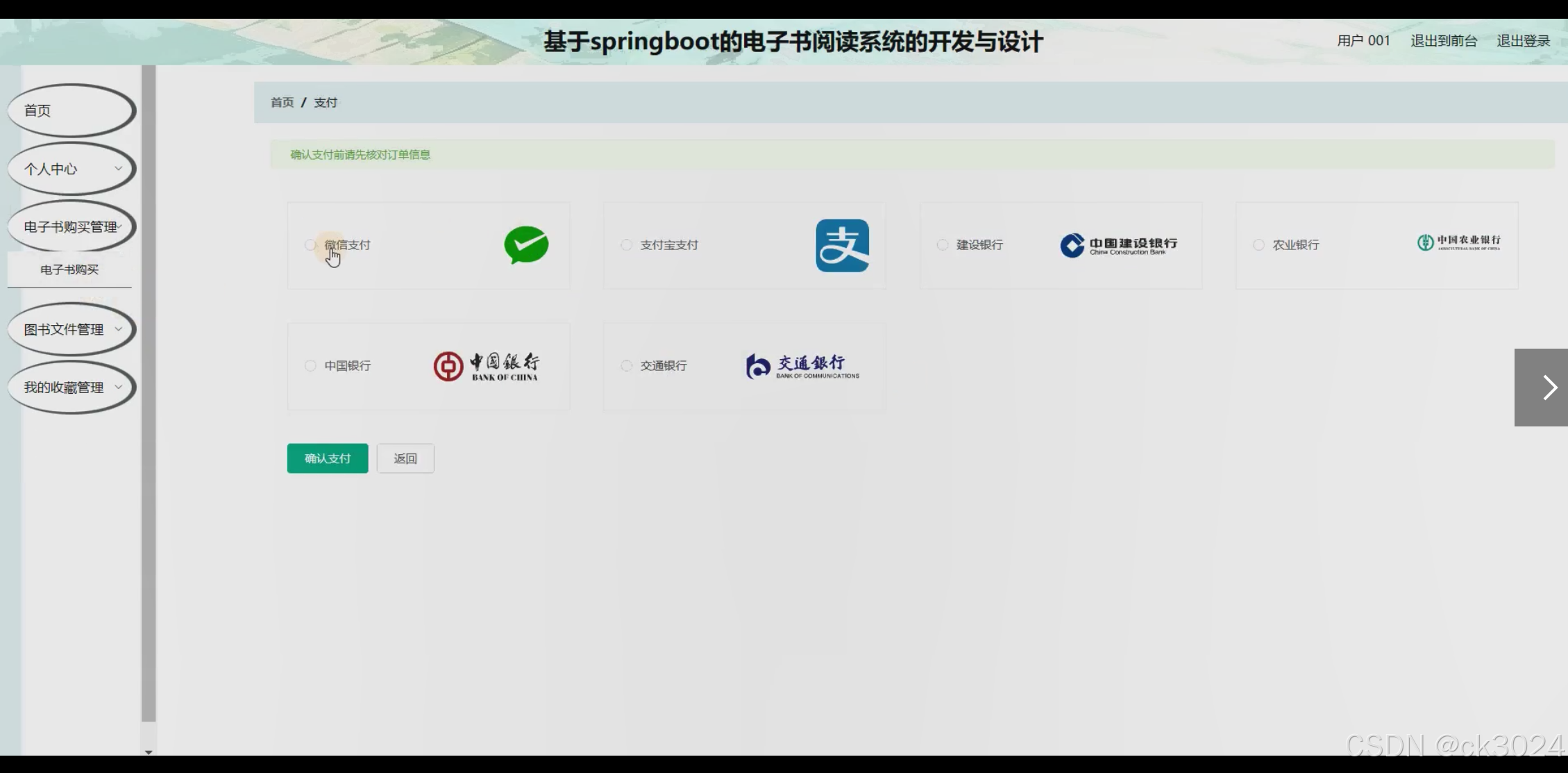Click the Agricultural Bank of China logo
Image resolution: width=1568 pixels, height=773 pixels.
(1458, 242)
